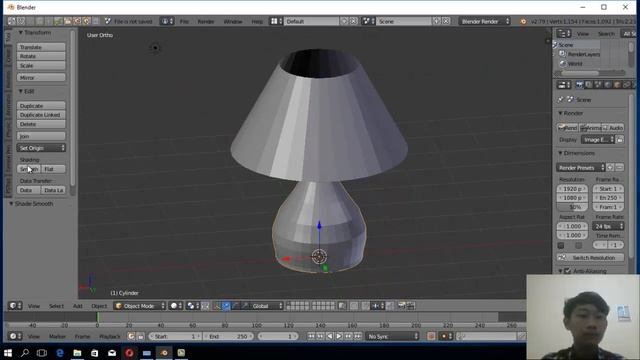Open the timeline Marker menu

[x=57, y=336]
